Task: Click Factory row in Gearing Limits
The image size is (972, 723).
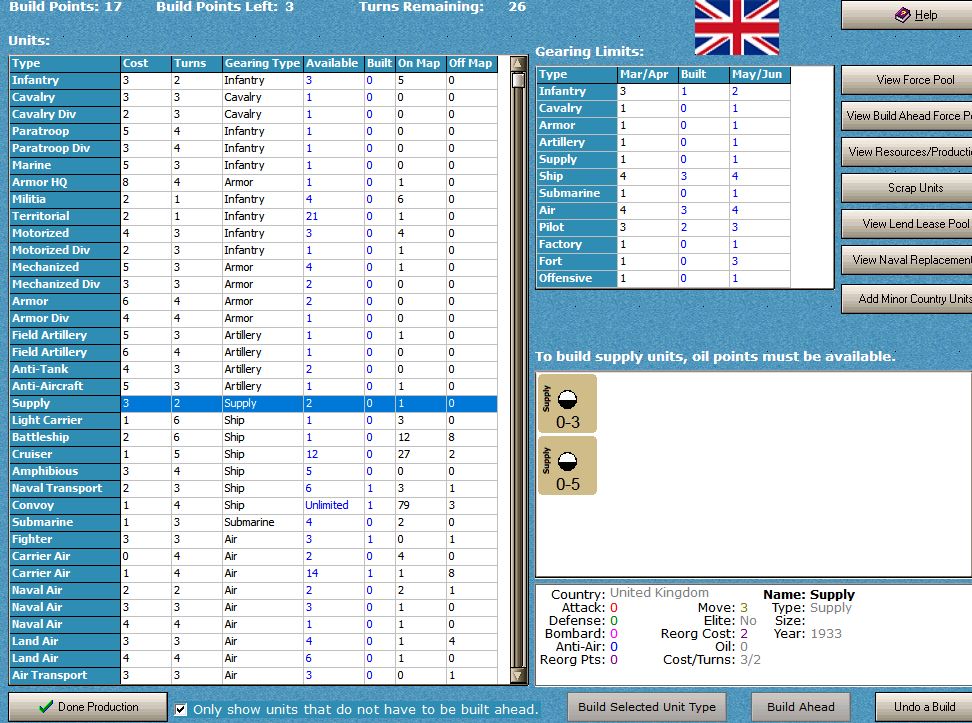Action: 663,244
